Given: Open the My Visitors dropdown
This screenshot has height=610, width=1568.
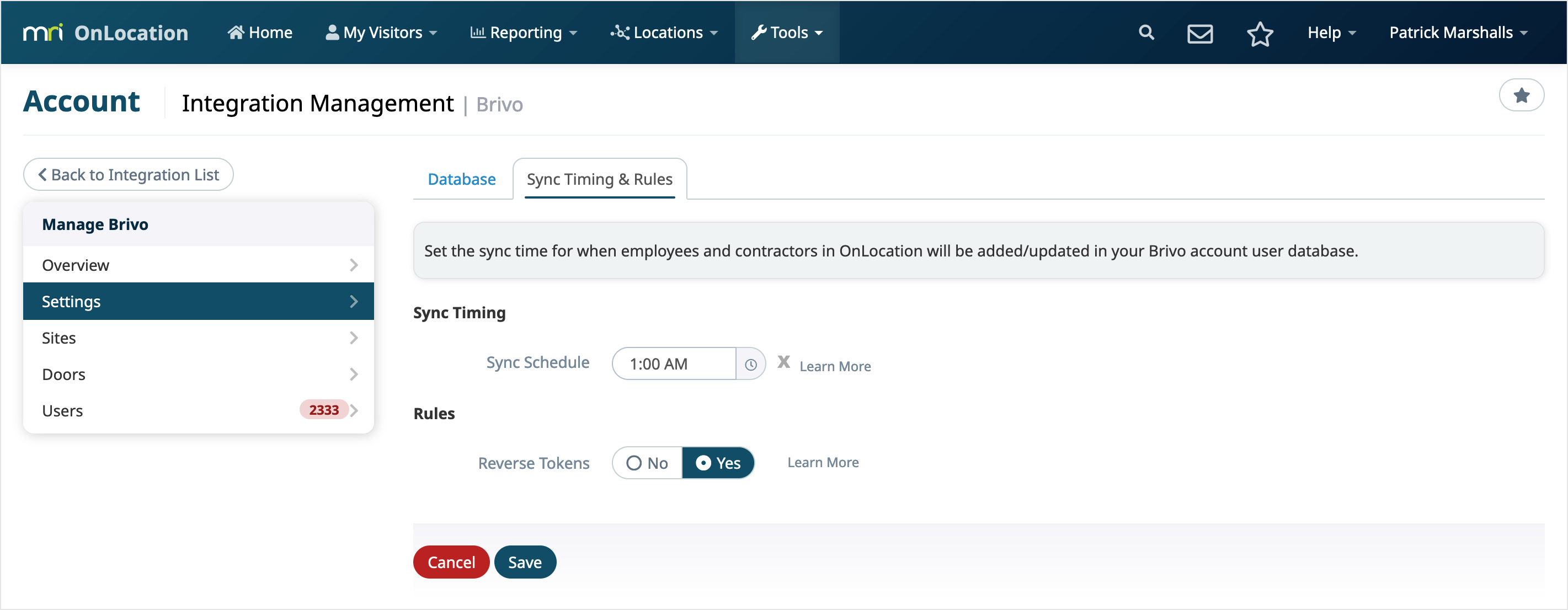Looking at the screenshot, I should click(382, 33).
